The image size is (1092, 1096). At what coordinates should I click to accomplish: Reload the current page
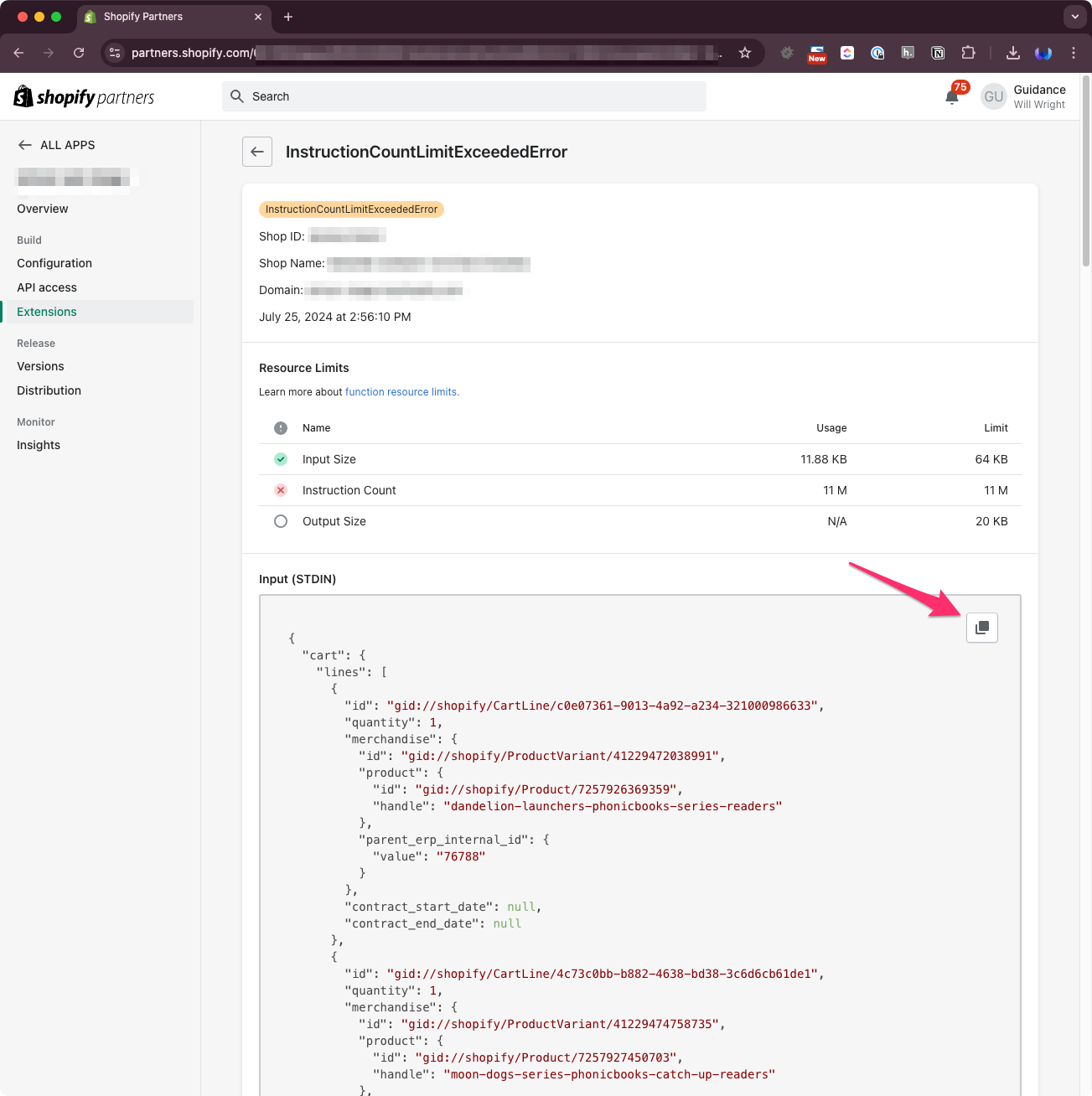79,53
